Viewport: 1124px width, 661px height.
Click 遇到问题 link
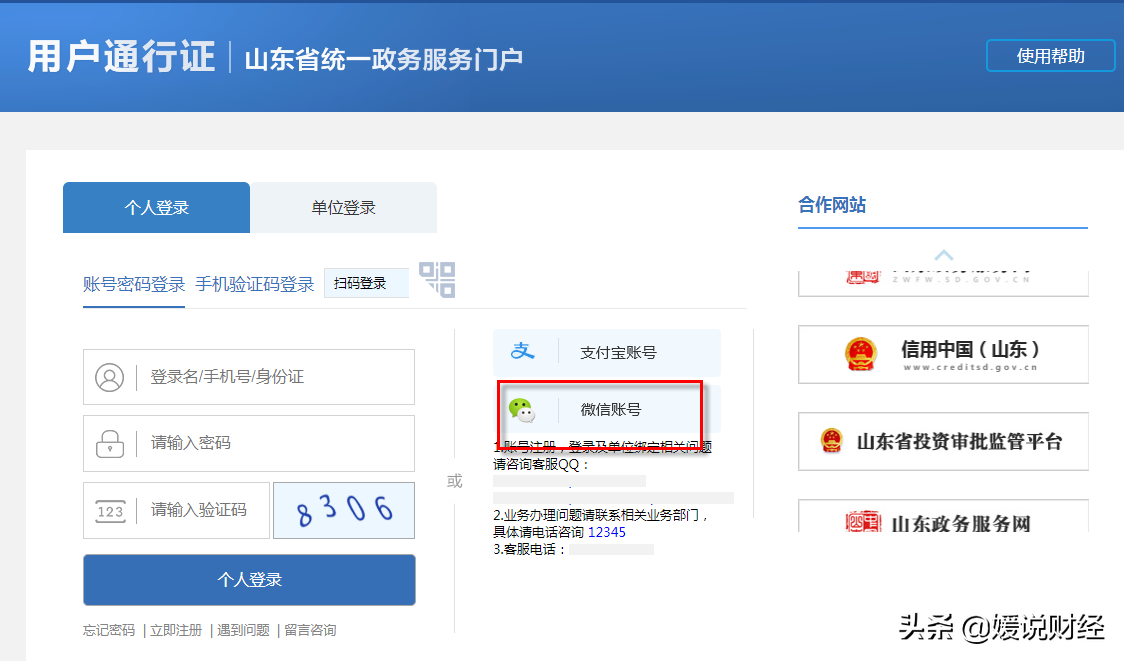coord(243,630)
